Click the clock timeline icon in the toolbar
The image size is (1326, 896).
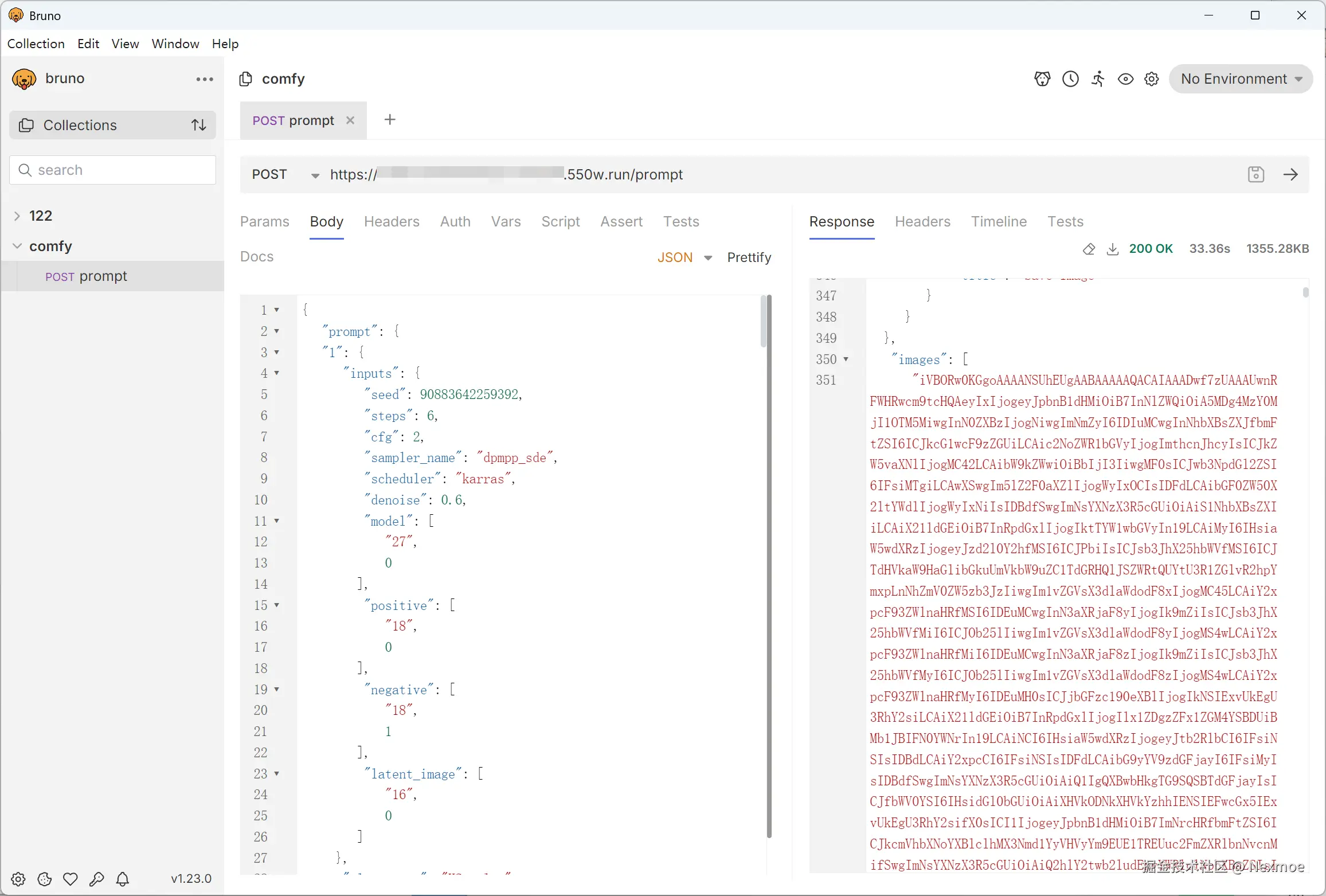1070,79
